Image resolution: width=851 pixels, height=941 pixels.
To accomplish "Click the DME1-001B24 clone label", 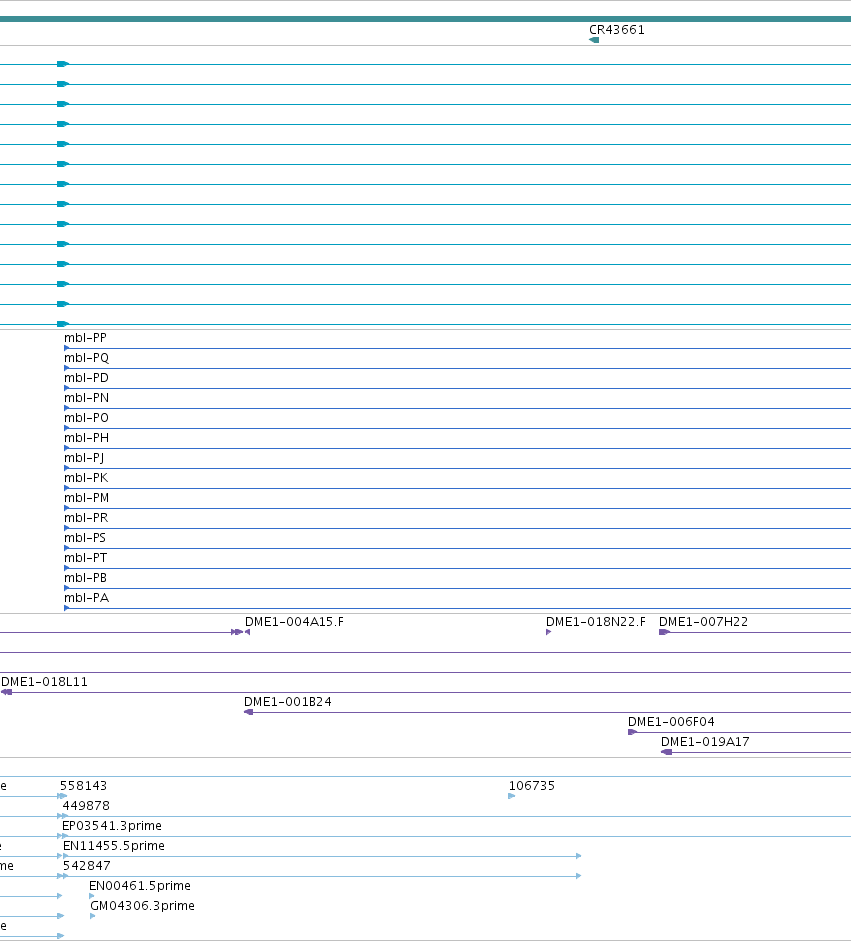I will coord(287,702).
